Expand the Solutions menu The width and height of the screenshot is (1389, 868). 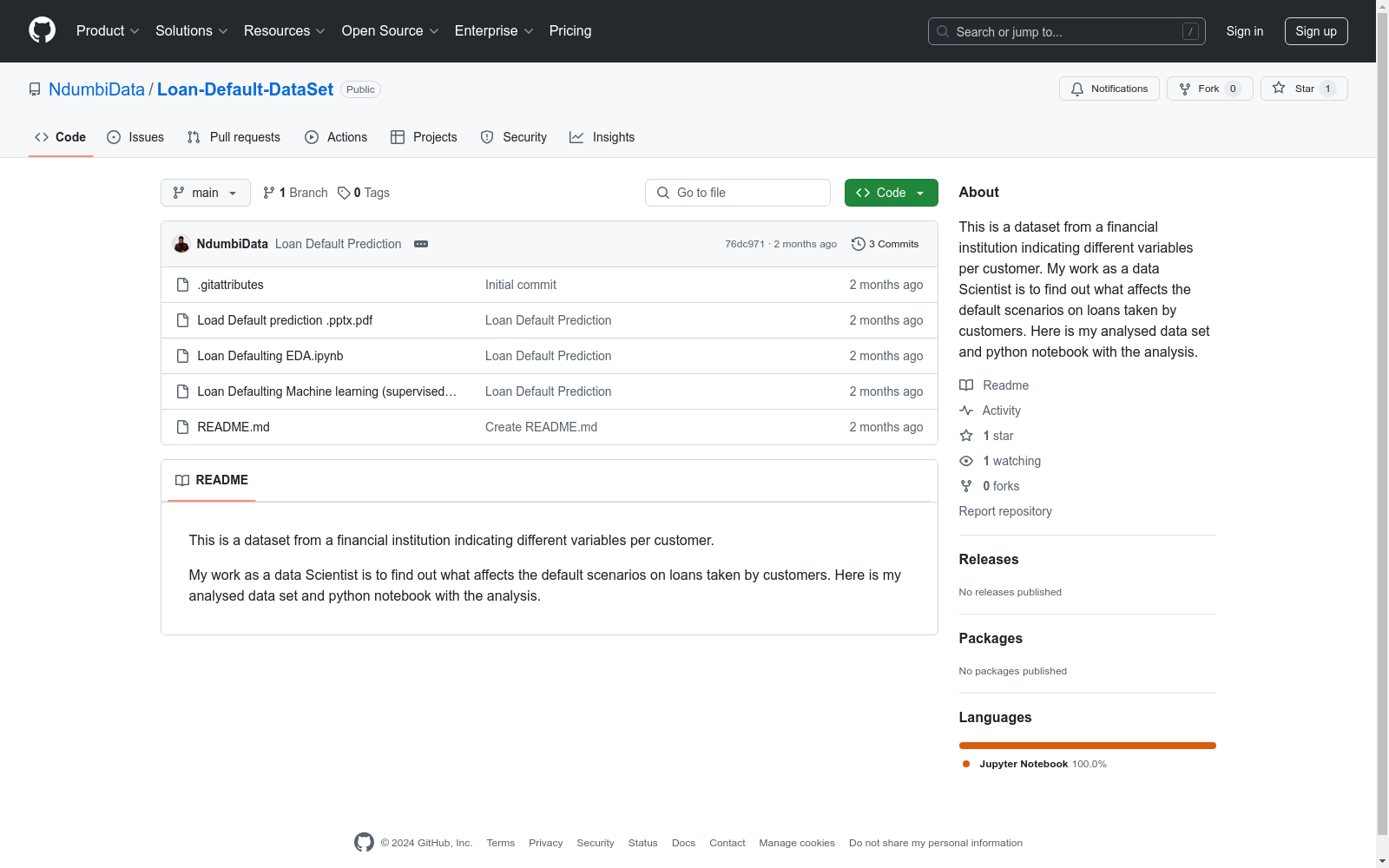(191, 30)
